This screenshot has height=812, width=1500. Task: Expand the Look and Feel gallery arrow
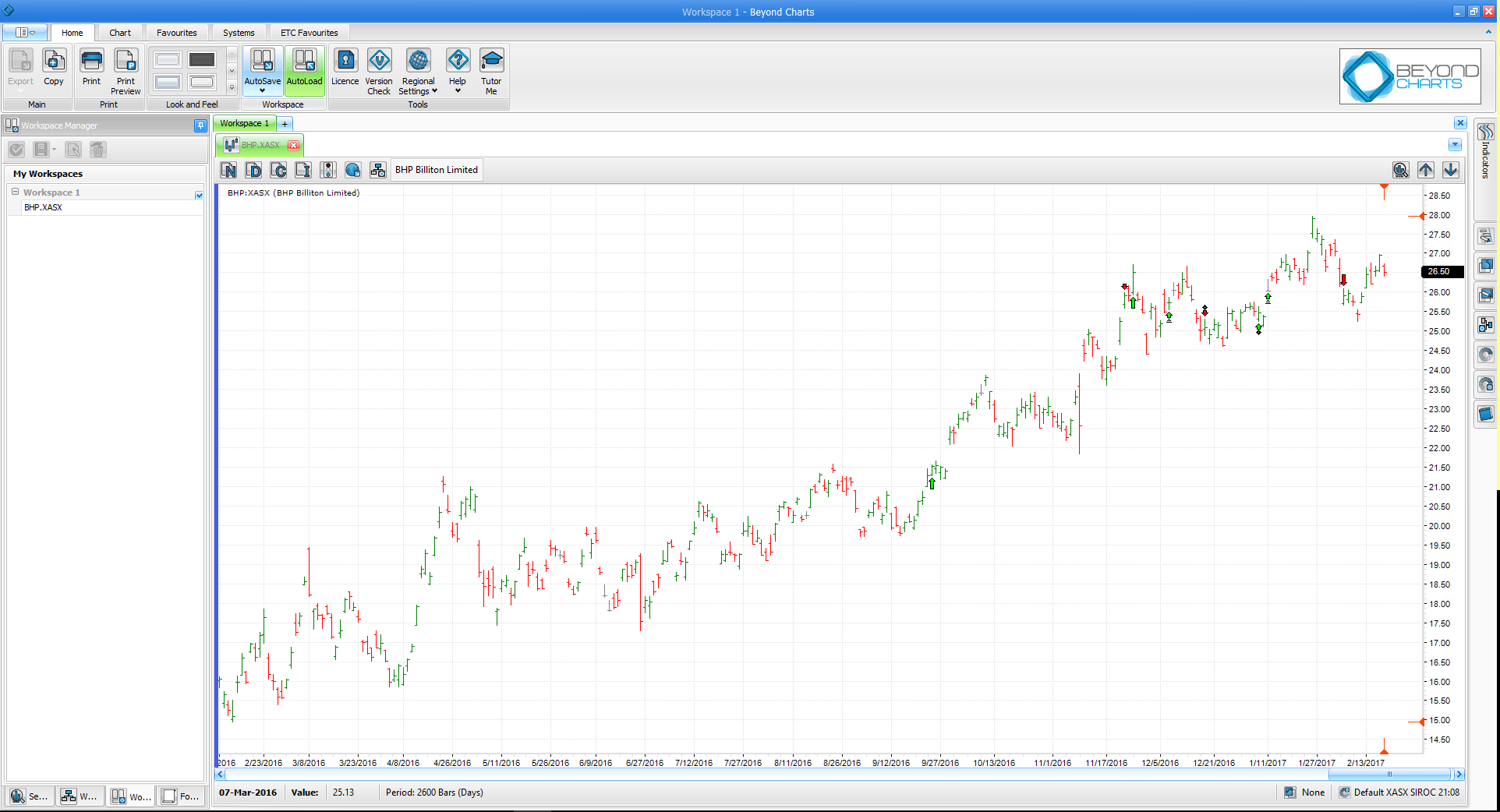232,88
